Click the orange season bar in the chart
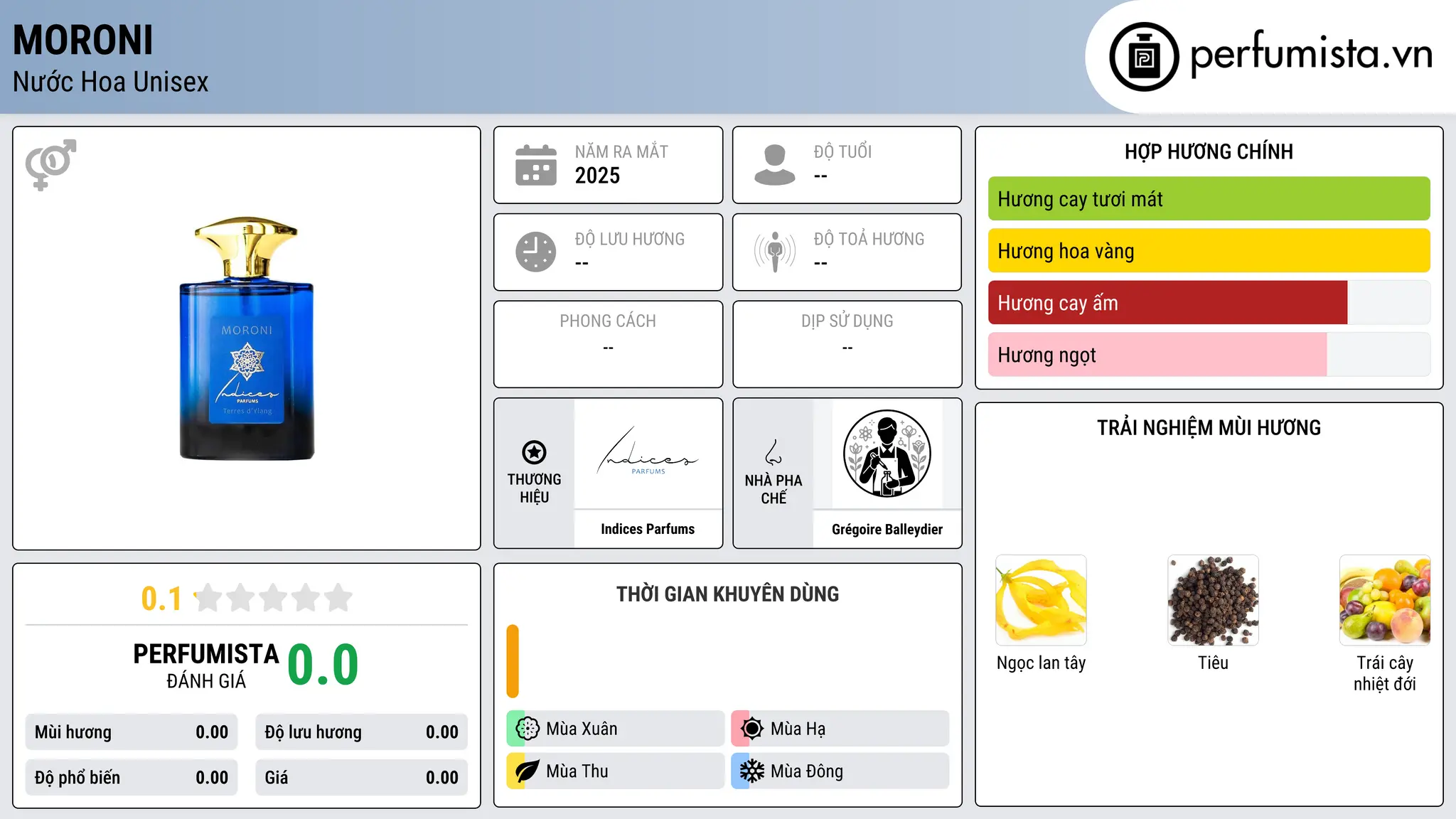1456x819 pixels. pos(513,661)
